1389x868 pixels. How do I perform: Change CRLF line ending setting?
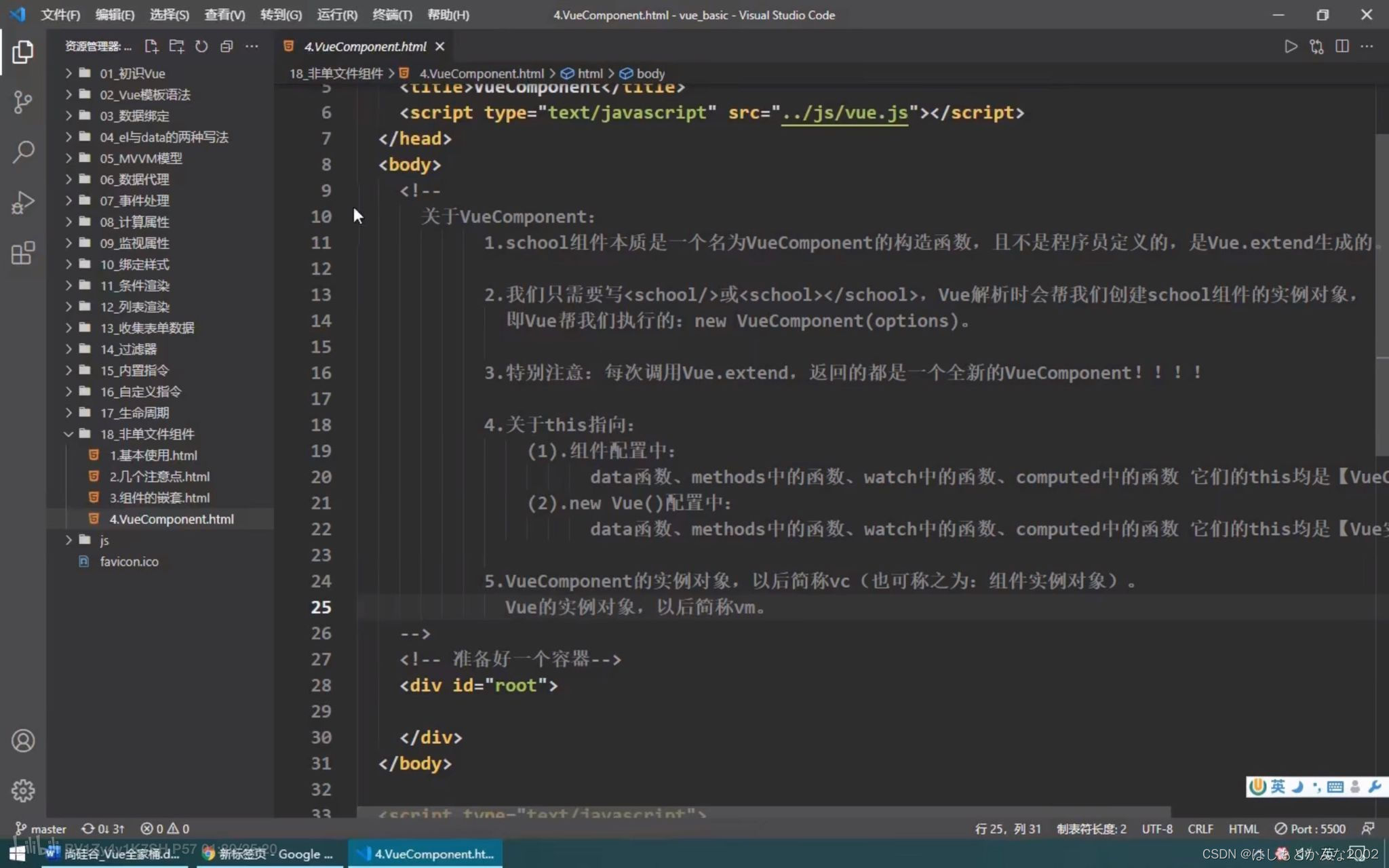pyautogui.click(x=1200, y=829)
